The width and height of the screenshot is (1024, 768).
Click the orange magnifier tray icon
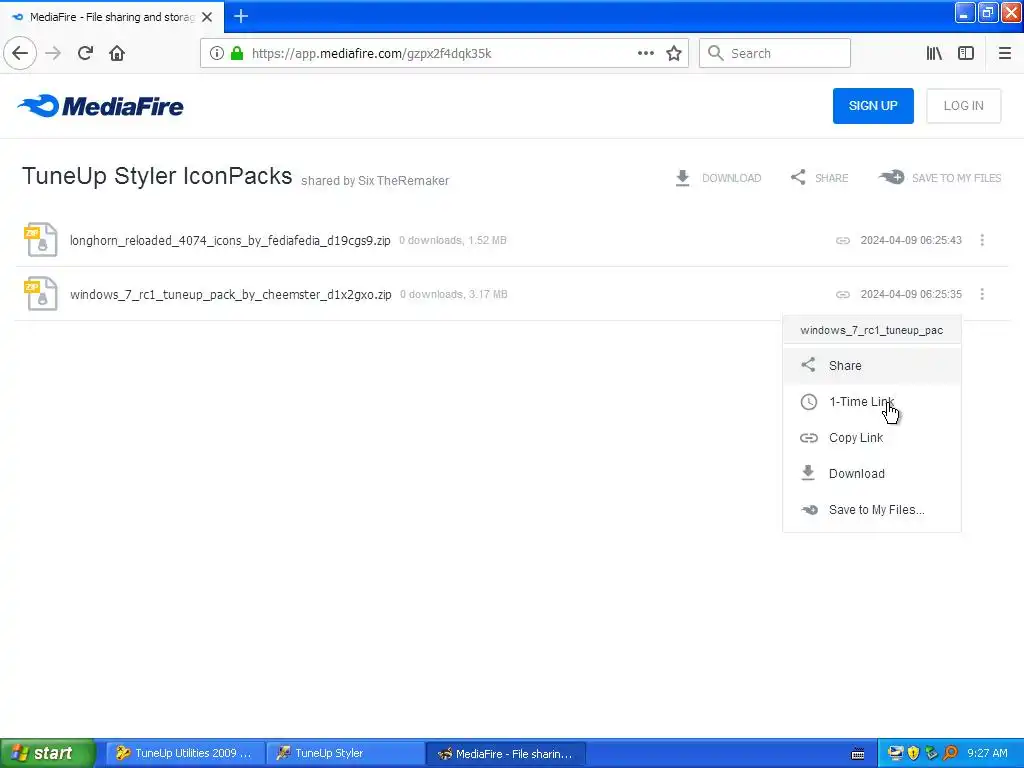tap(950, 753)
